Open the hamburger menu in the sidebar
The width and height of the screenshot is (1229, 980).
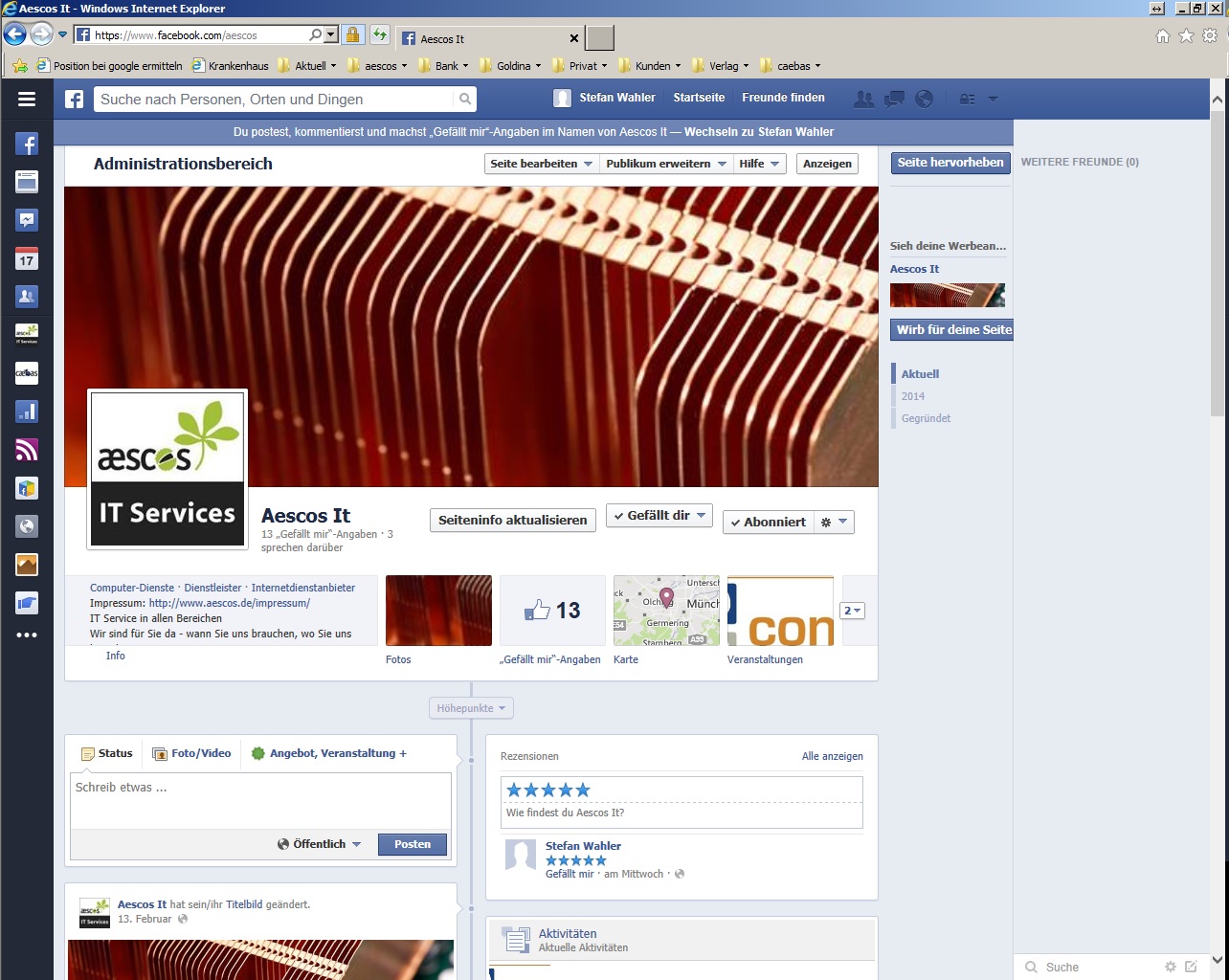point(27,100)
